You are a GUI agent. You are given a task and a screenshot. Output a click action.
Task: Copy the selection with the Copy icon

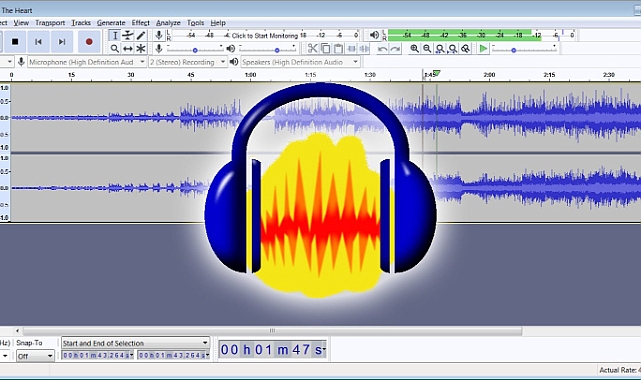pos(326,49)
